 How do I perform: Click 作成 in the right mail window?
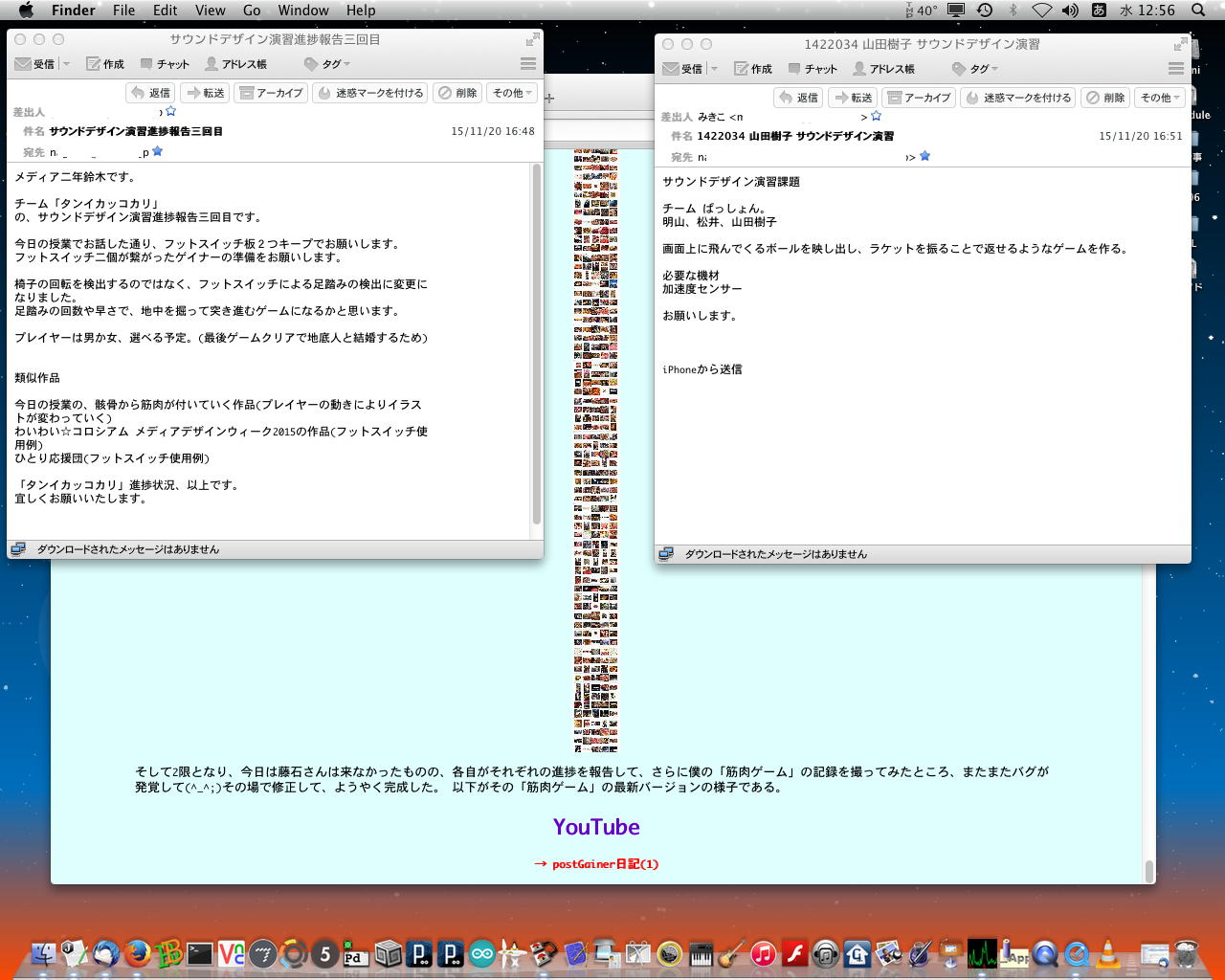click(x=753, y=69)
